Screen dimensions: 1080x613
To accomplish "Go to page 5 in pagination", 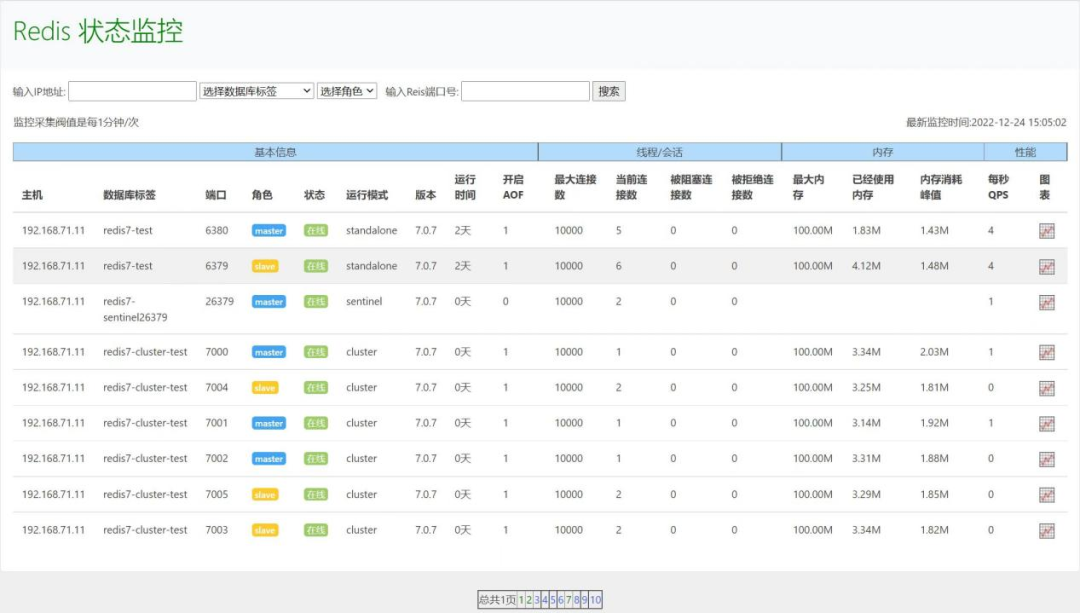I will pos(553,600).
